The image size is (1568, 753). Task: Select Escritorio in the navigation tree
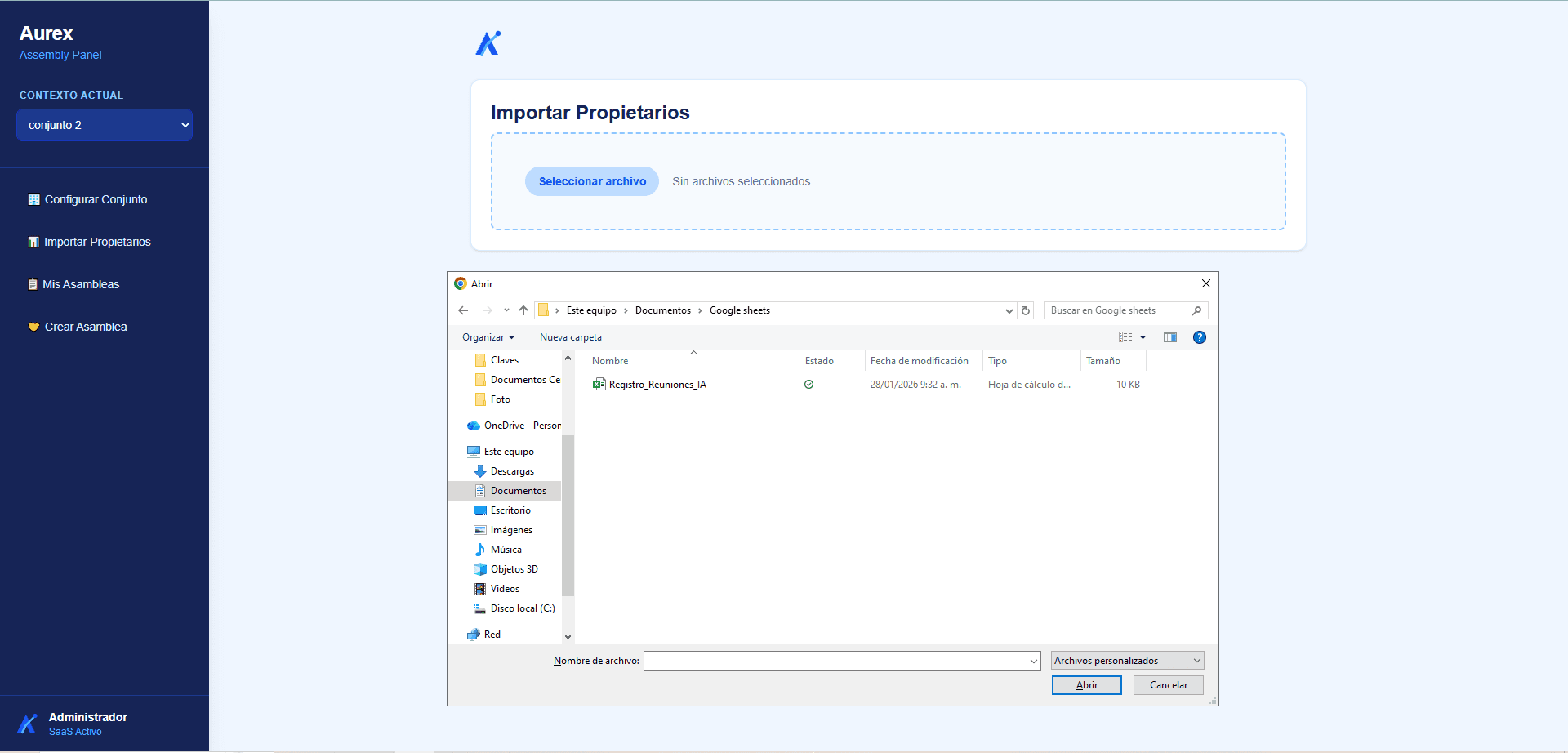click(x=510, y=510)
